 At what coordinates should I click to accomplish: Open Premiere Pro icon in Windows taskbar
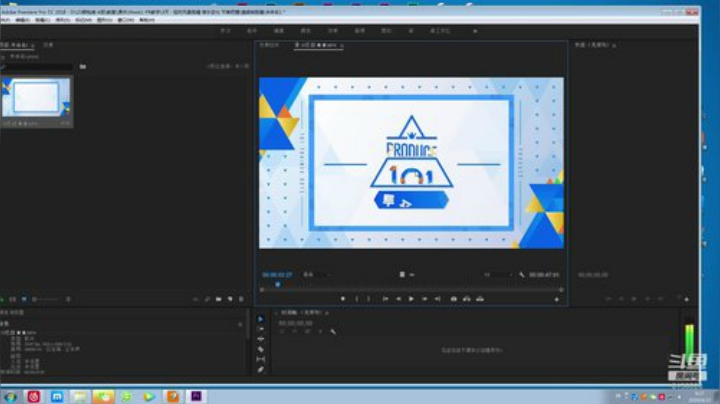point(196,396)
